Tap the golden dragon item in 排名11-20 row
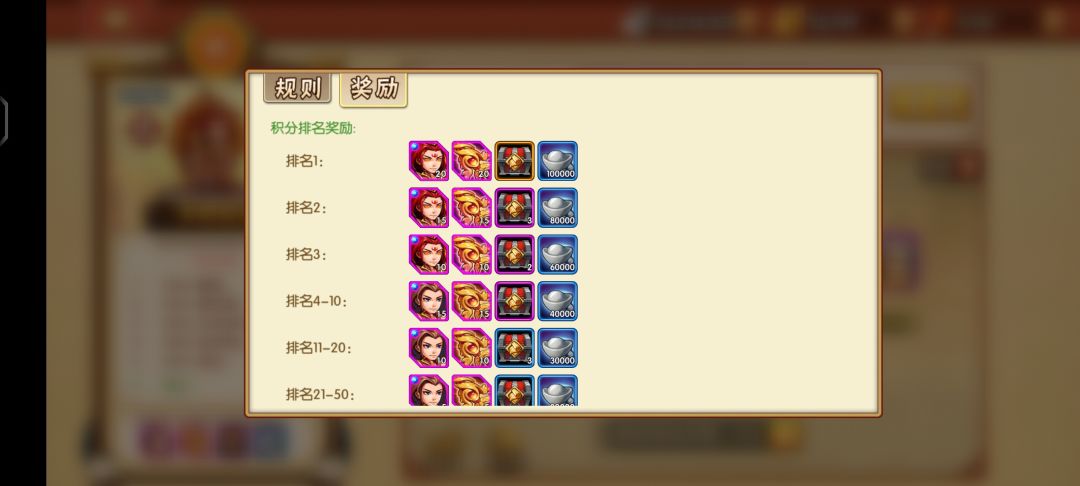Screen dimensions: 1080x486 tap(472, 348)
